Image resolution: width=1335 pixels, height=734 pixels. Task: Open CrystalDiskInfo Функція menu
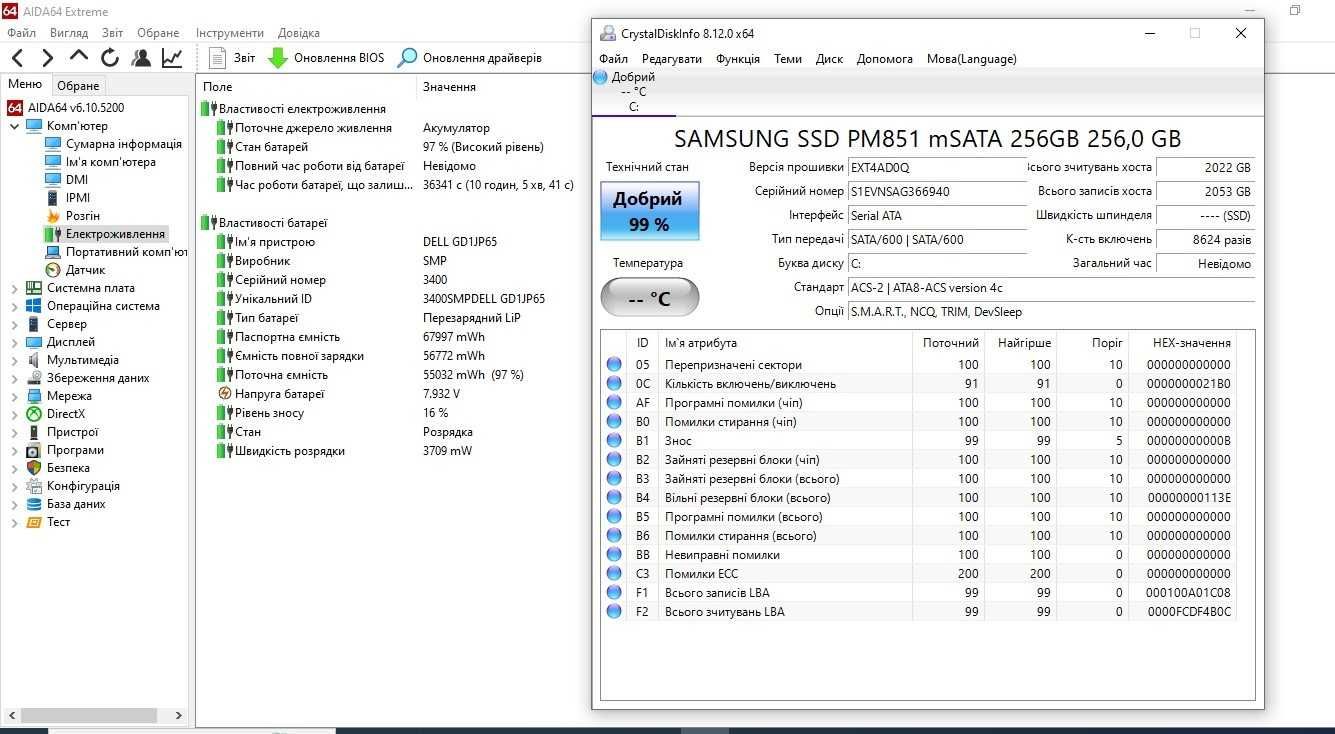click(738, 59)
